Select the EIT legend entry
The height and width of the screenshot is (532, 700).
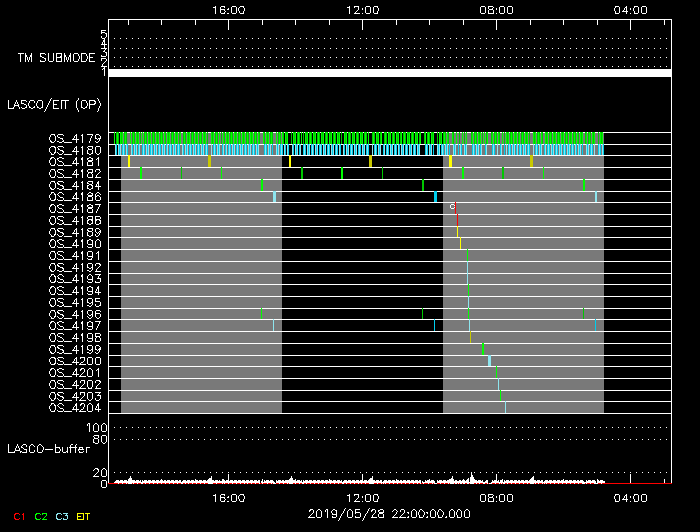point(84,516)
